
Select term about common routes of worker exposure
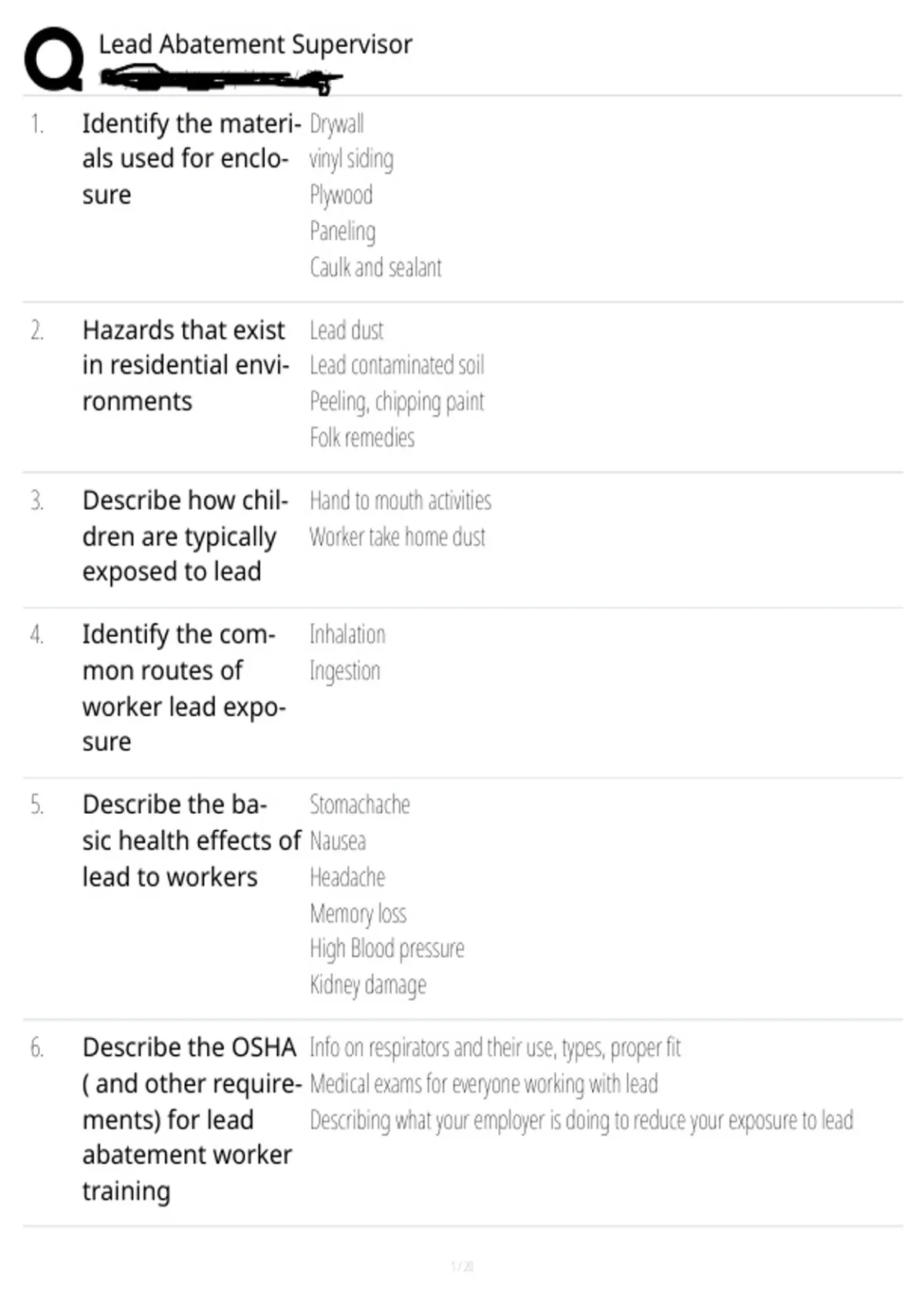184,688
